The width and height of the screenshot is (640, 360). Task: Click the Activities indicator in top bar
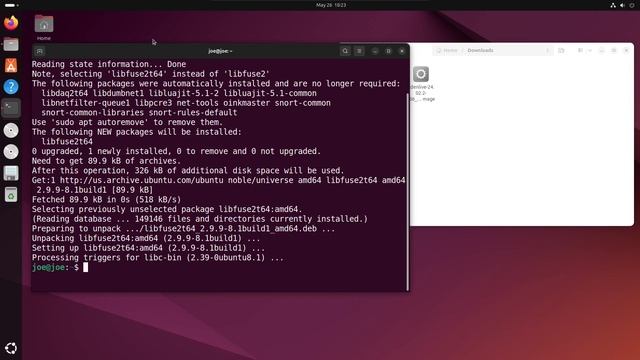tap(12, 5)
